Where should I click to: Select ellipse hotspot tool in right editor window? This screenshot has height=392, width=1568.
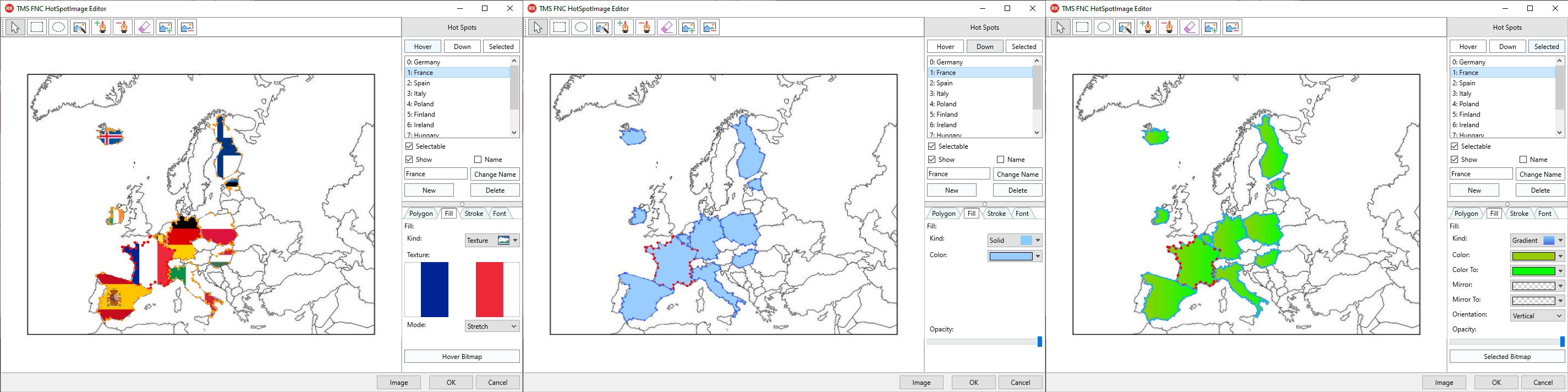[1104, 28]
